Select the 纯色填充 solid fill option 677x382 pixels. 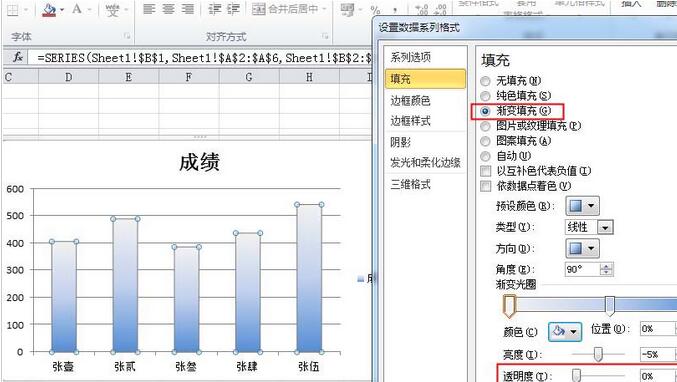(486, 95)
